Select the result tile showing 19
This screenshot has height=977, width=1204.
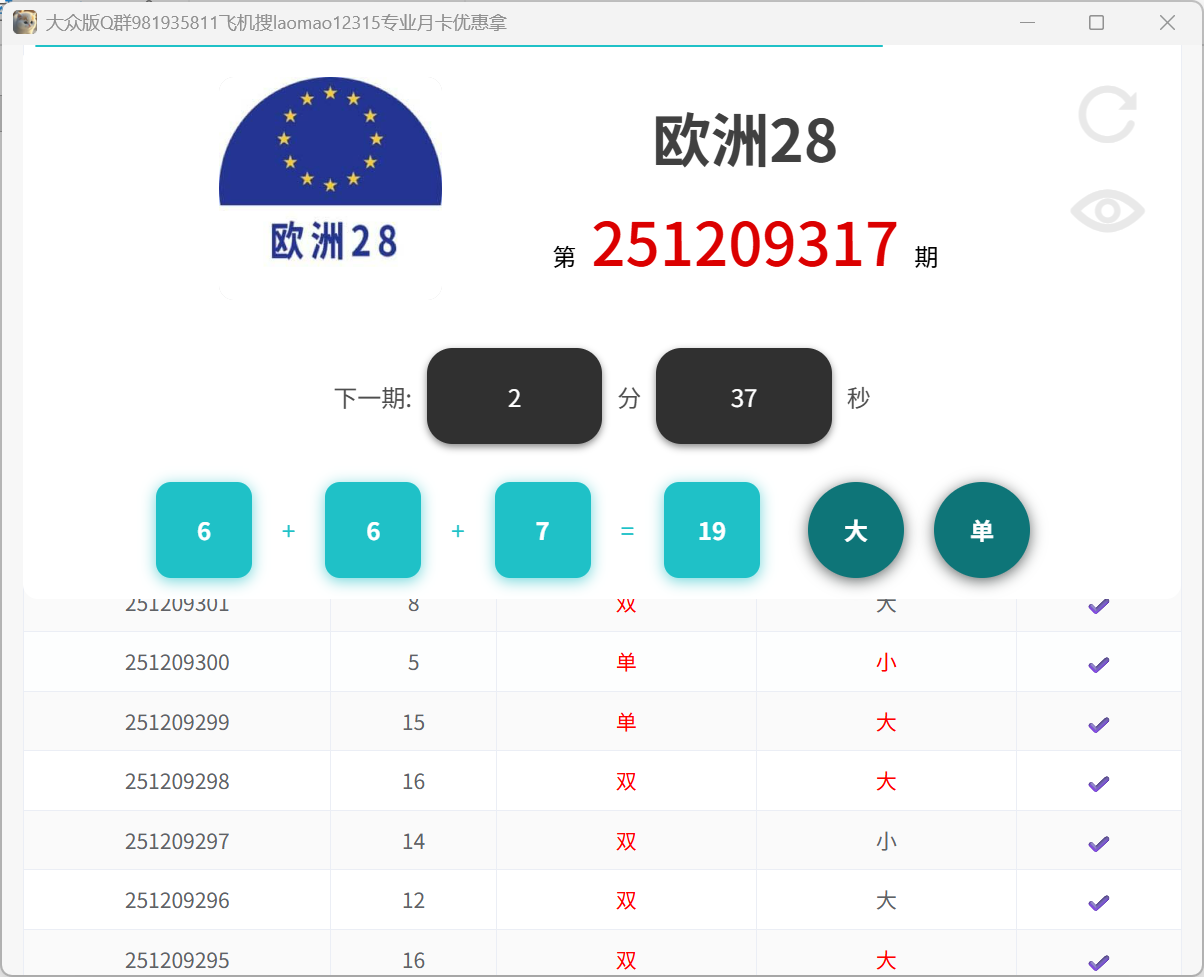[711, 530]
